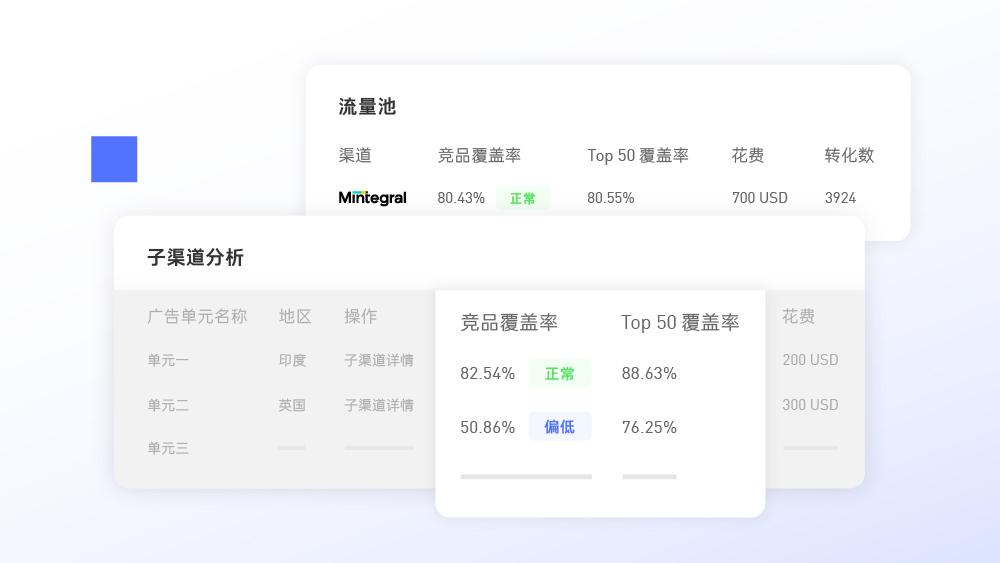
Task: Click the 3924 conversions value
Action: click(x=840, y=198)
